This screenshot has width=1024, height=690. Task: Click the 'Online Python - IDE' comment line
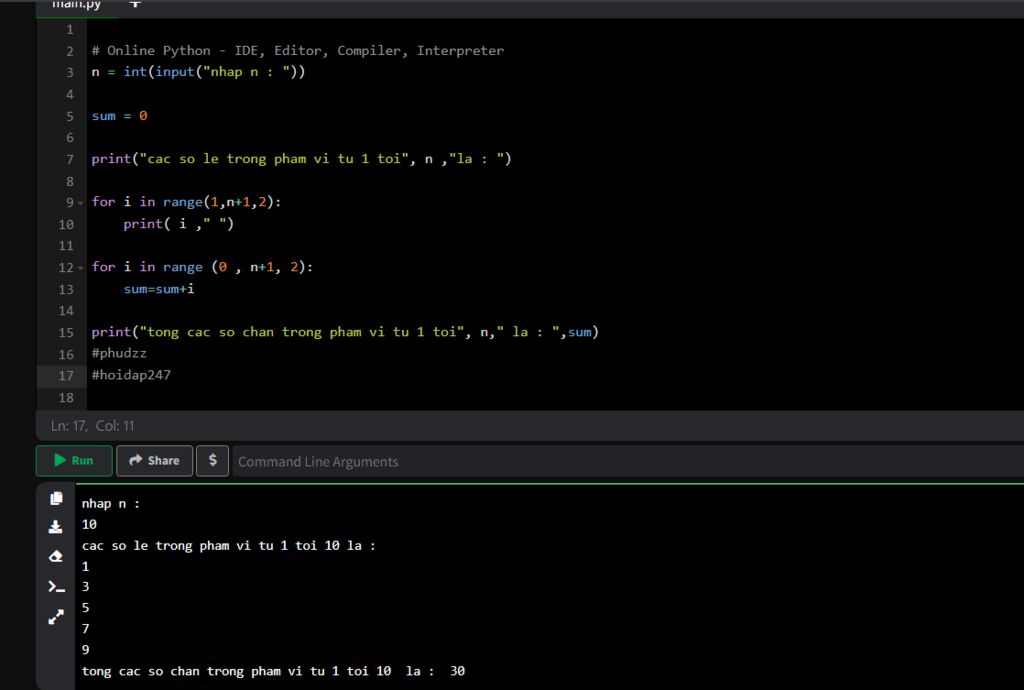coord(297,50)
